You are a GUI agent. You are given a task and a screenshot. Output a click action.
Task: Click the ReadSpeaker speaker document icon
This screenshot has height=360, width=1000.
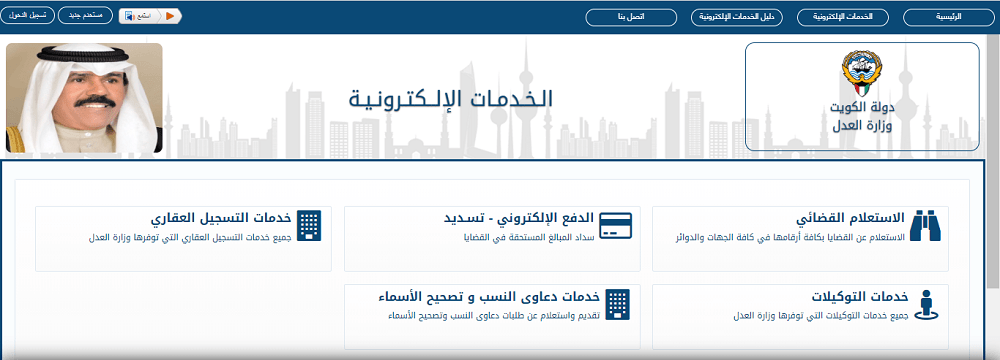tap(129, 16)
